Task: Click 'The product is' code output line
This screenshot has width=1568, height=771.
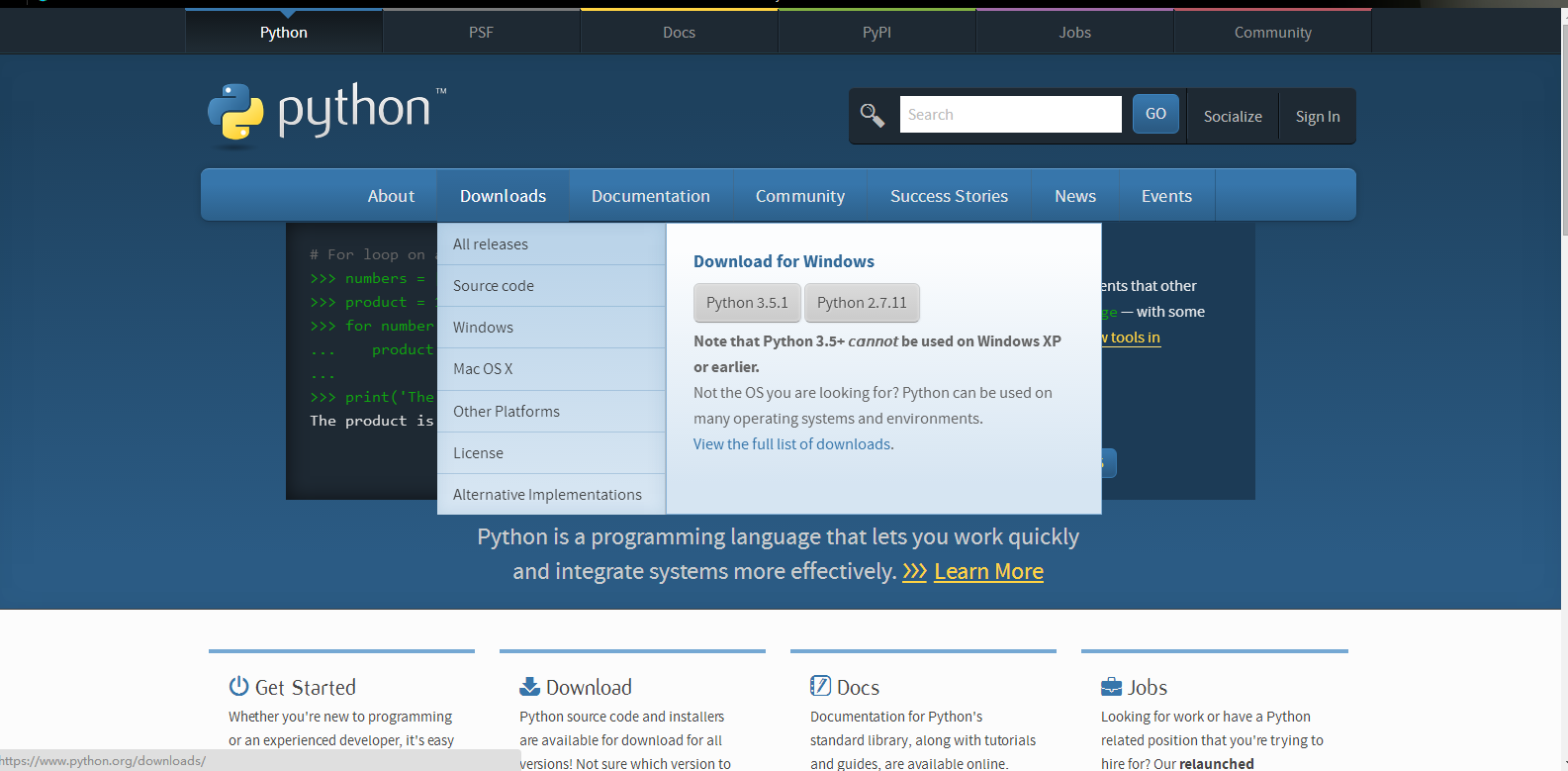Action: [x=372, y=421]
